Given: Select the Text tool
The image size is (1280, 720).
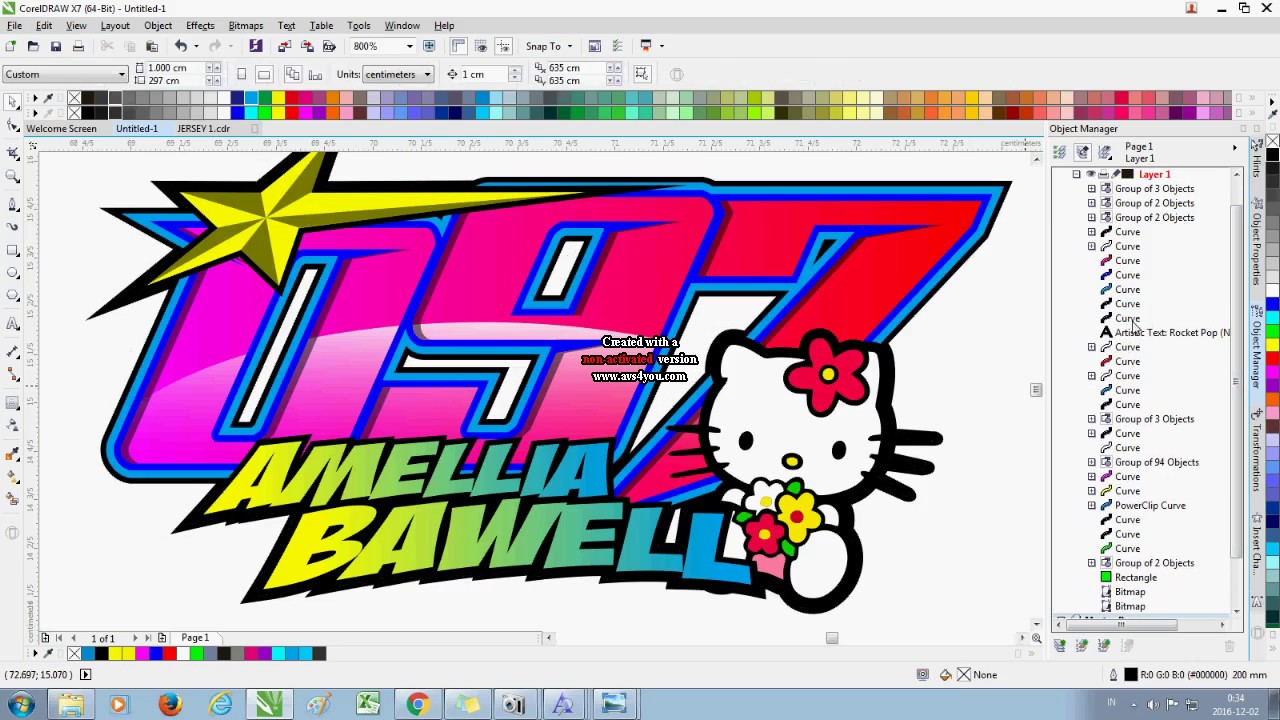Looking at the screenshot, I should click(12, 325).
